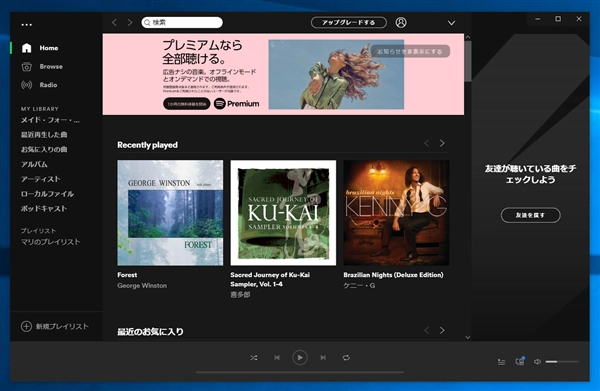Screen dimensions: 600x391
Task: Click the Home house icon
Action: (26, 48)
